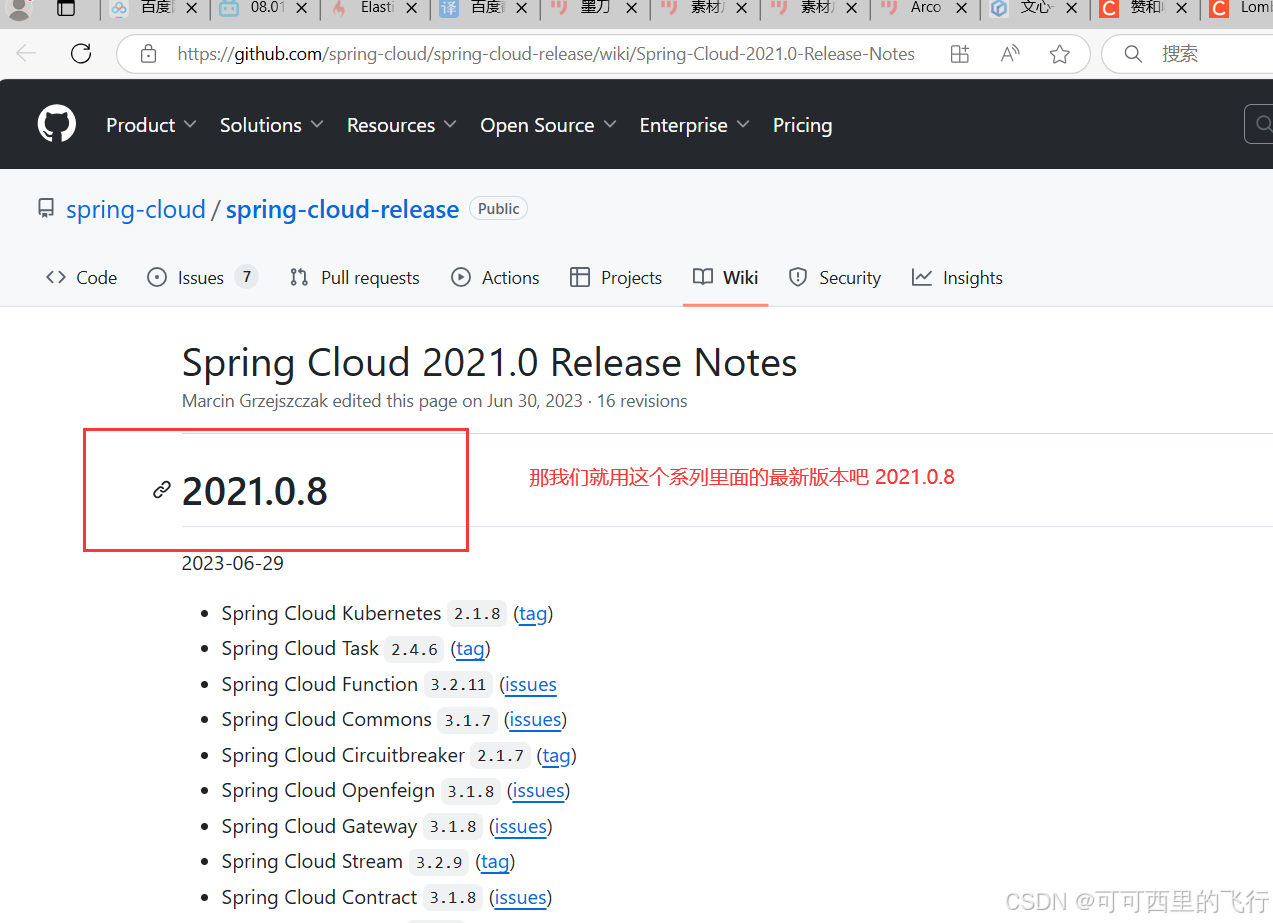Click the version code 2.4.6
The image size is (1273, 923).
click(x=415, y=649)
